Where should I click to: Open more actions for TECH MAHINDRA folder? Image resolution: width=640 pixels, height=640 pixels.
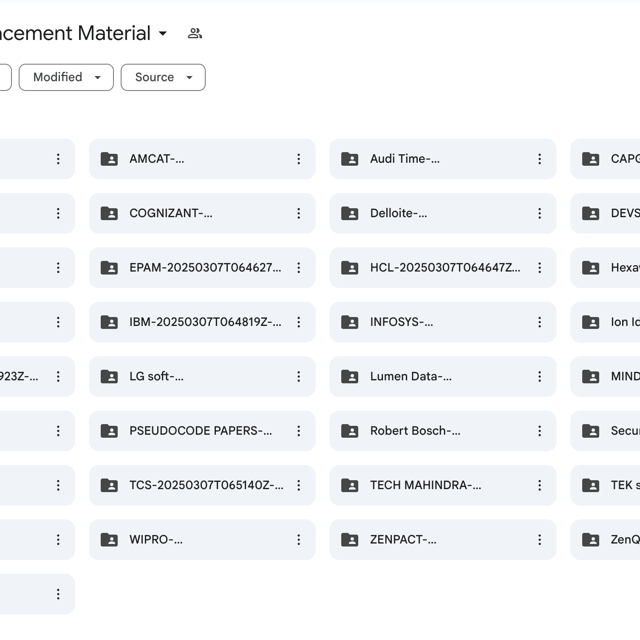click(x=540, y=485)
